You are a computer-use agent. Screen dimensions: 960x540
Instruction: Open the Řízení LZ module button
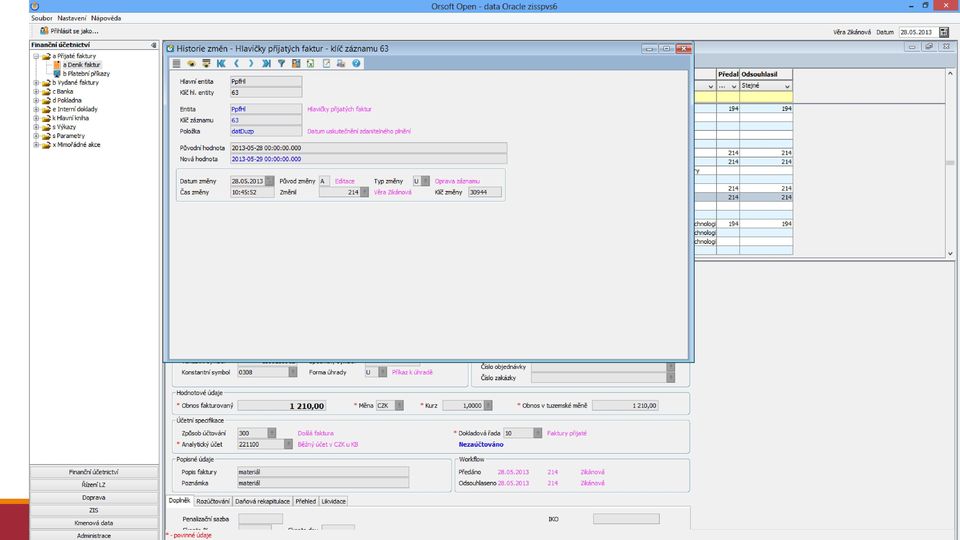point(94,484)
